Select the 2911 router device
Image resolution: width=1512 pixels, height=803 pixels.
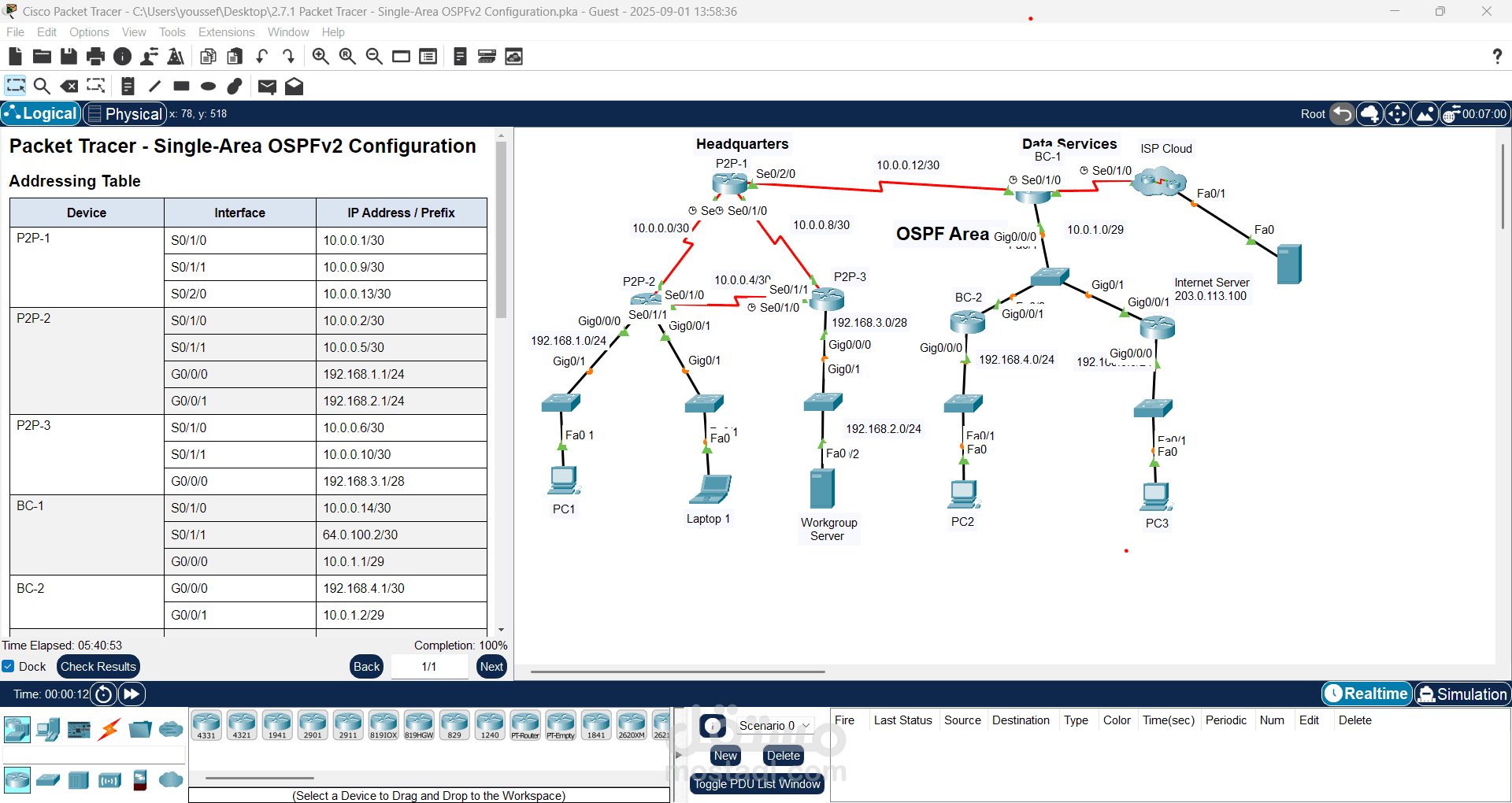[x=348, y=726]
